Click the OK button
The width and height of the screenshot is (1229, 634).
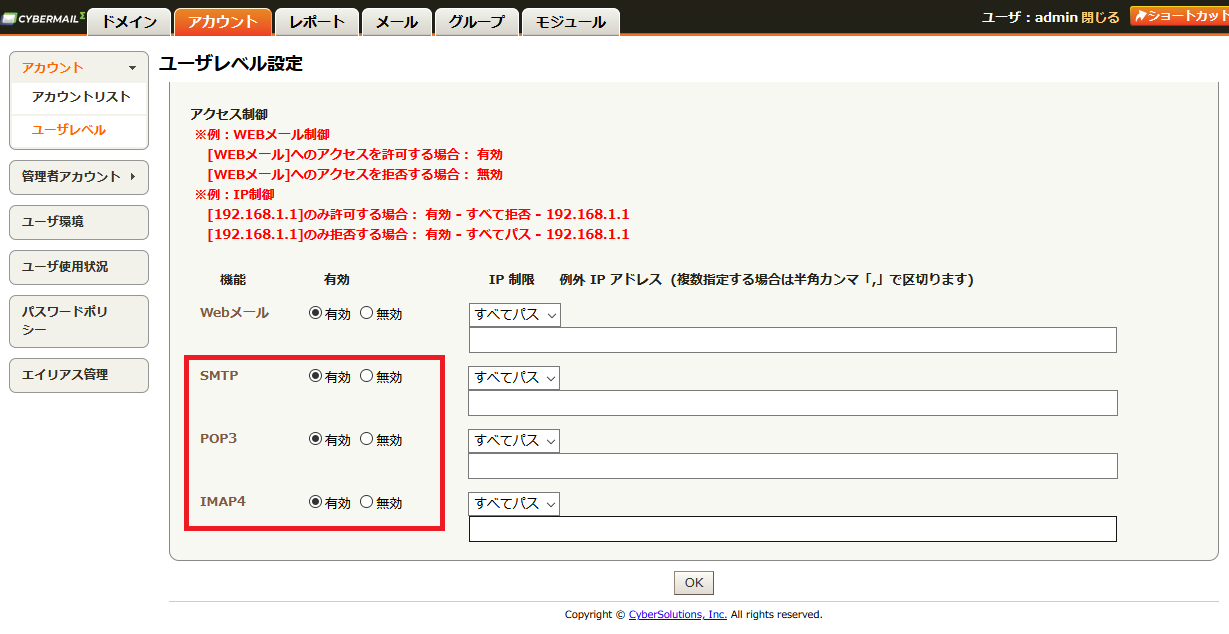tap(694, 583)
